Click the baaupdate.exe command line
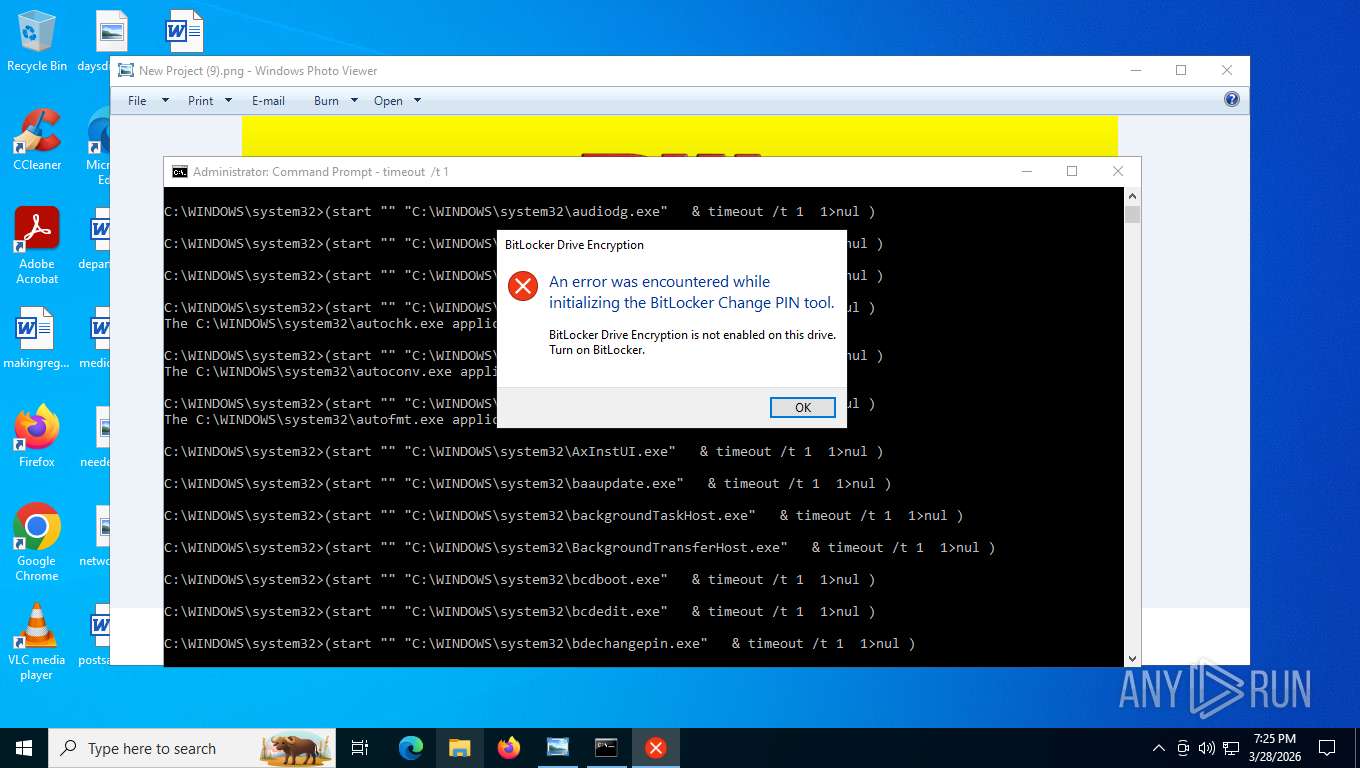This screenshot has height=768, width=1360. pyautogui.click(x=528, y=483)
